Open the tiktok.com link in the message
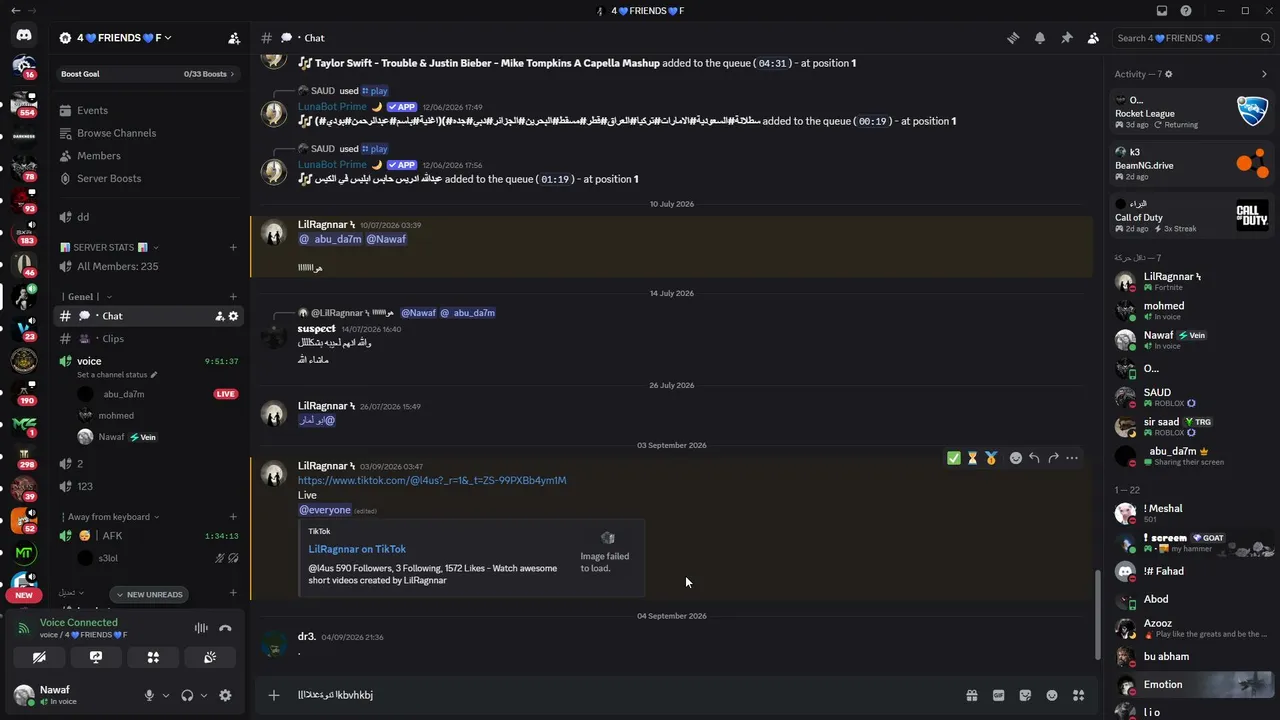The height and width of the screenshot is (720, 1280). [432, 480]
